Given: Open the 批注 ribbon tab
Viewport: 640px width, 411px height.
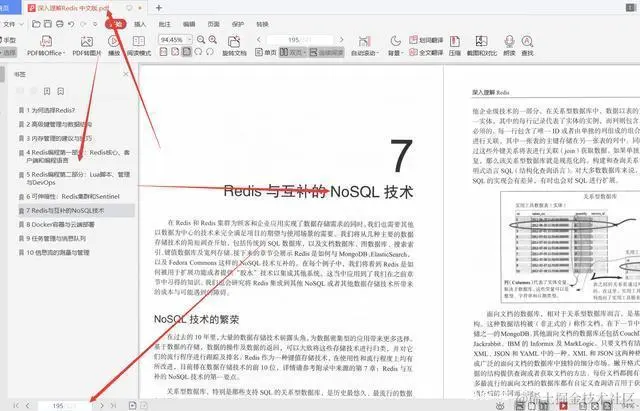Looking at the screenshot, I should 164,24.
